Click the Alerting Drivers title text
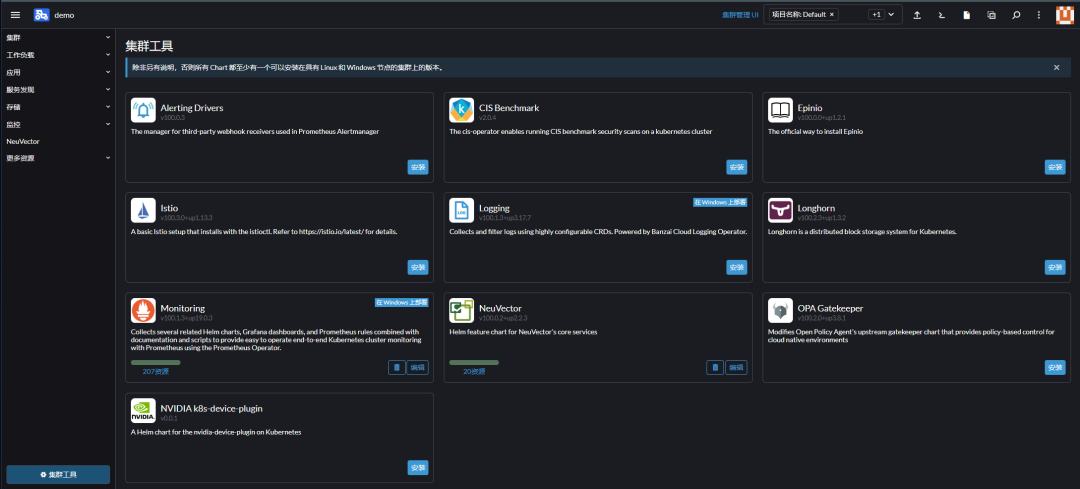Screen dimensions: 1080x489 coord(191,108)
